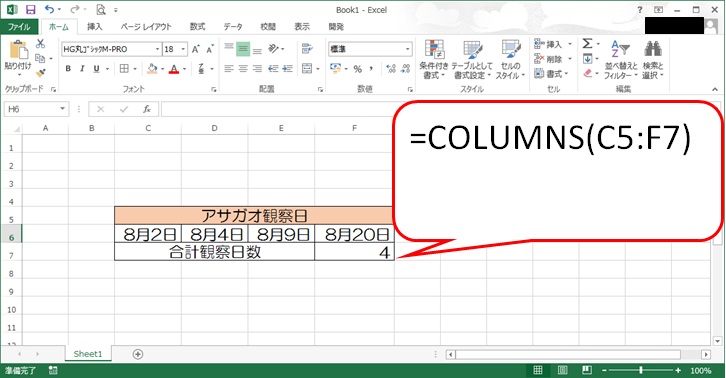
Task: Open Excel Help question mark
Action: tap(639, 10)
